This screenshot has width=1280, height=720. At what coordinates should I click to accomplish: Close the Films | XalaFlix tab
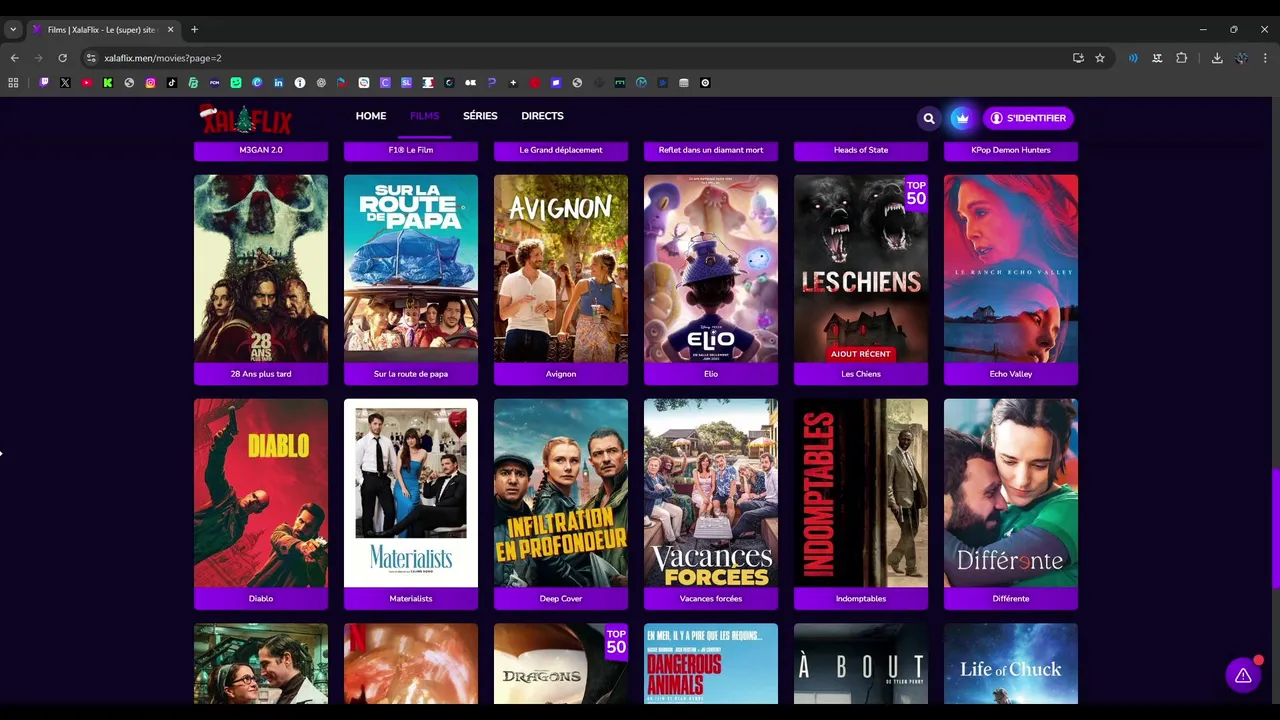tap(170, 29)
